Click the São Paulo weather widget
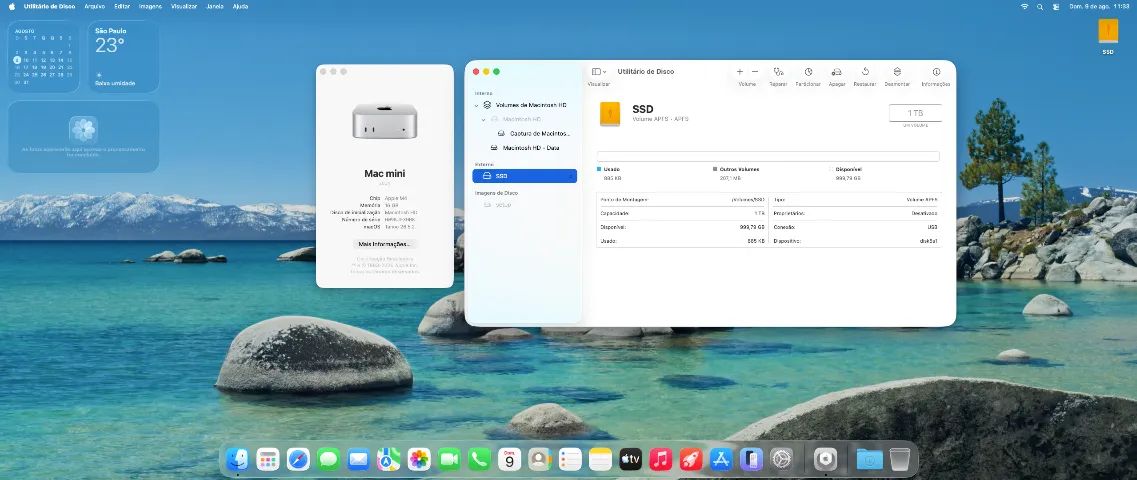 (124, 57)
